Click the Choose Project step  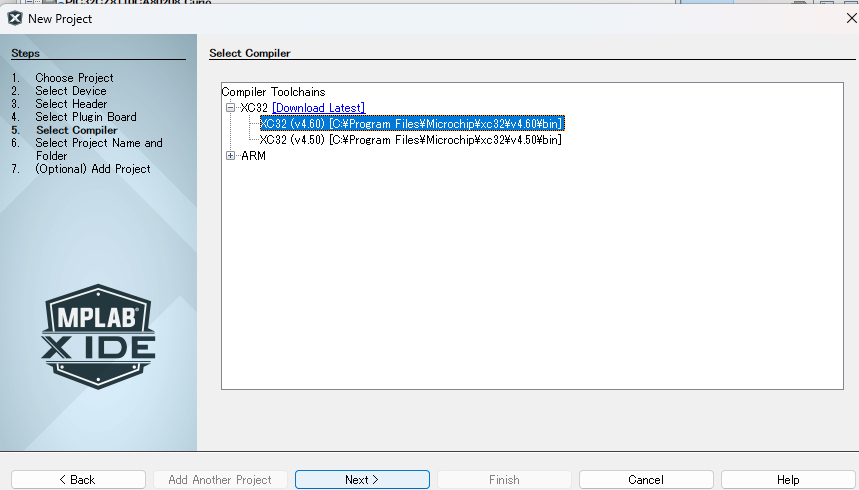pos(74,78)
